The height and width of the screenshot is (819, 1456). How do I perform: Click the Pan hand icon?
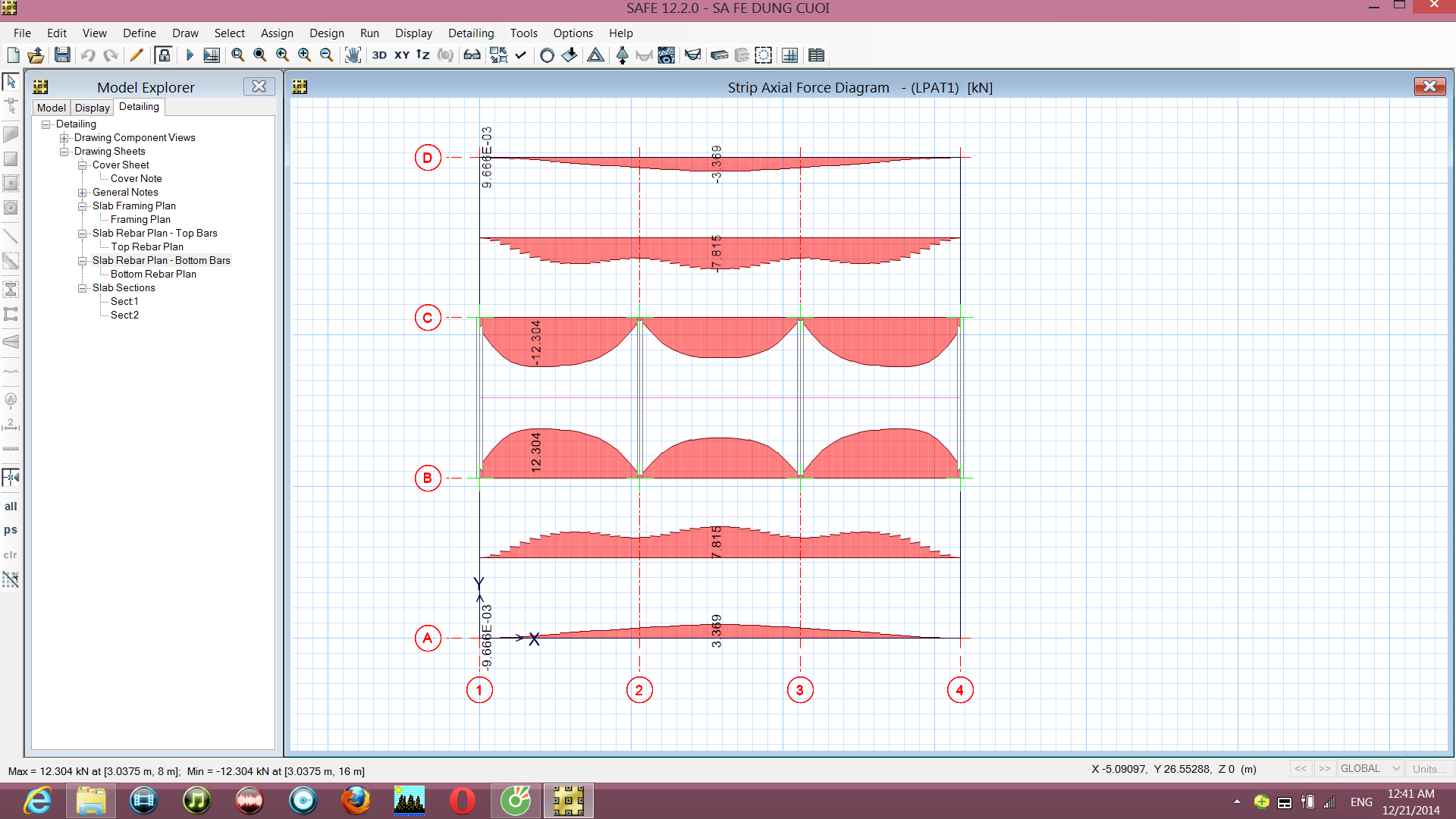tap(353, 55)
